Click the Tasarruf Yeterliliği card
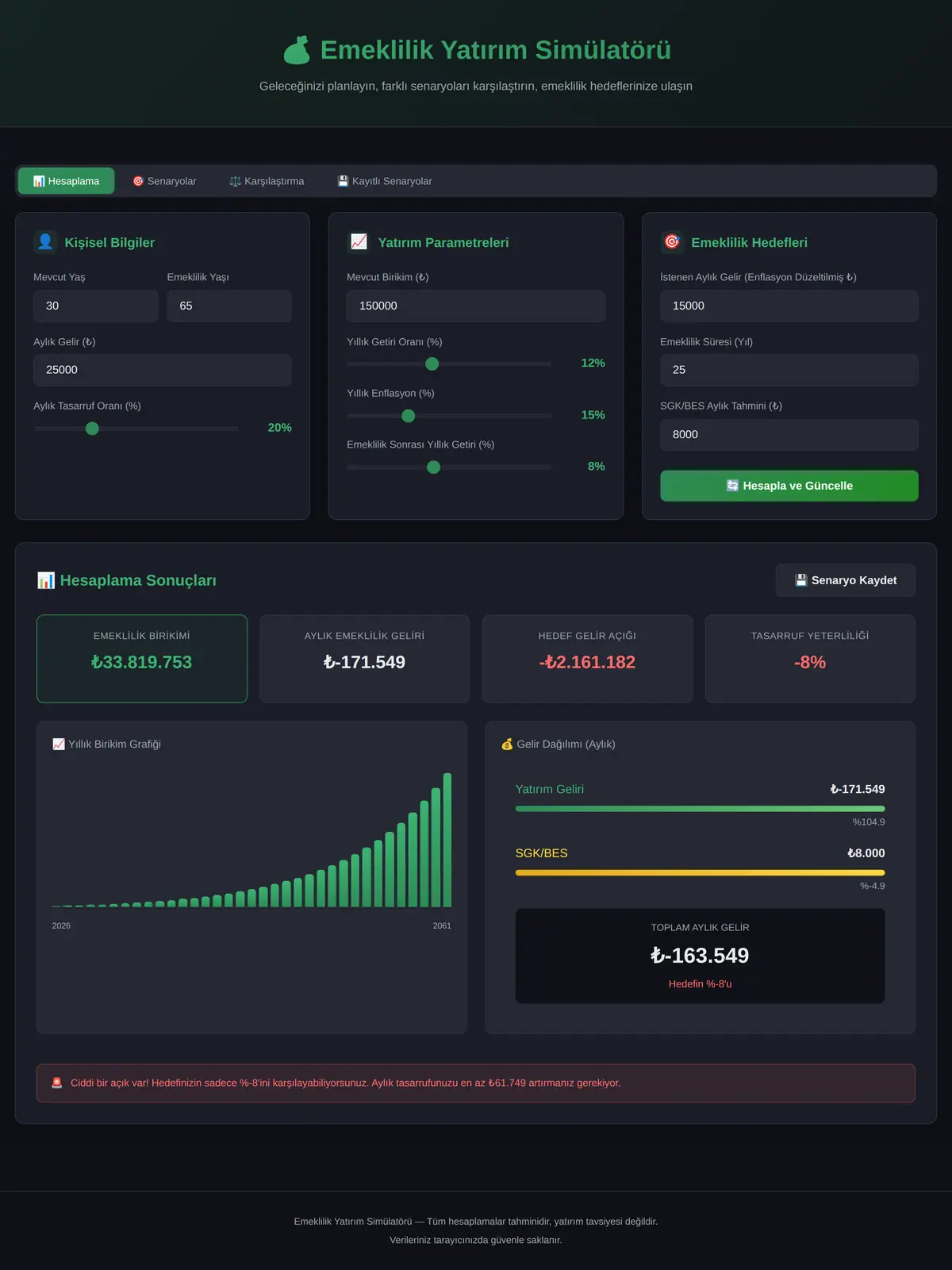The image size is (952, 1270). click(x=810, y=659)
